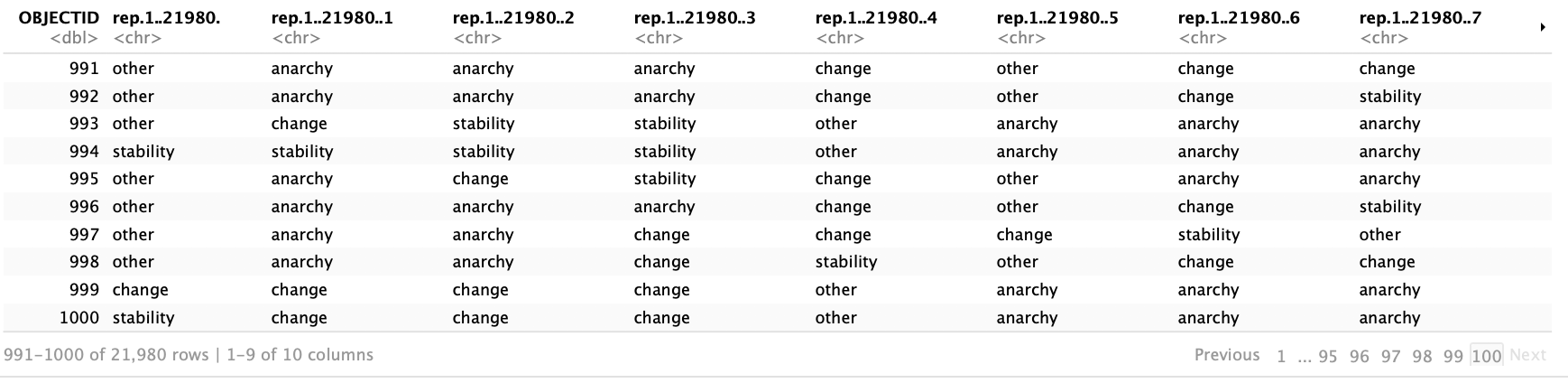This screenshot has height=383, width=1568.
Task: Open page 95 in pagination
Action: pos(1328,356)
